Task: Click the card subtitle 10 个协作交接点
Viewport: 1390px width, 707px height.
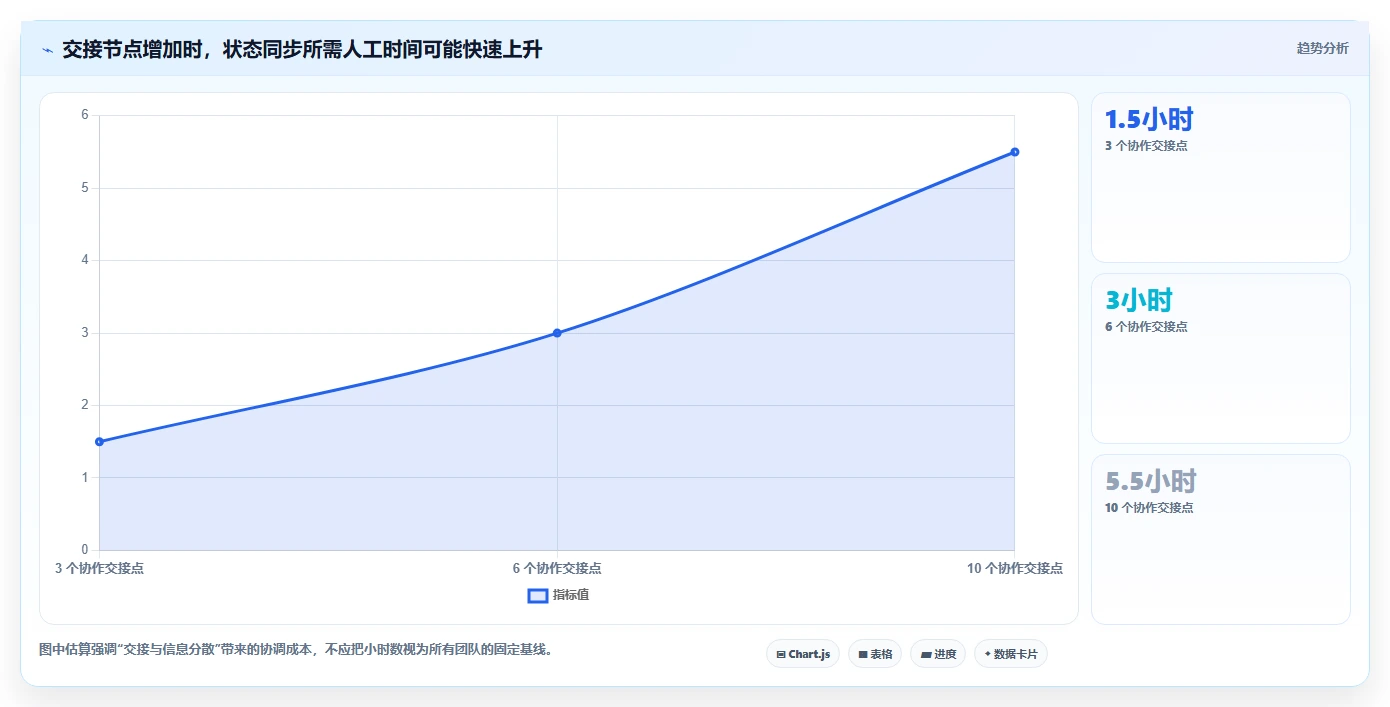Action: pyautogui.click(x=1149, y=508)
